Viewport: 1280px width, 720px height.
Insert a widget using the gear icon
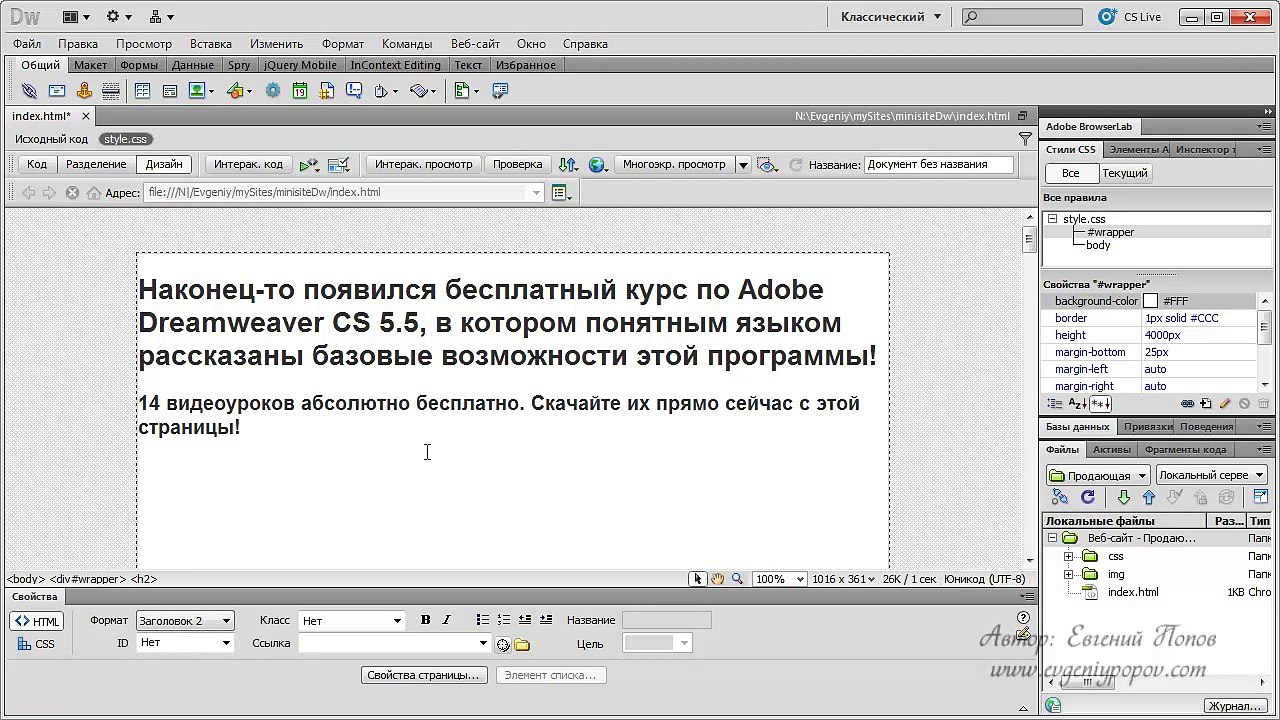(x=272, y=91)
